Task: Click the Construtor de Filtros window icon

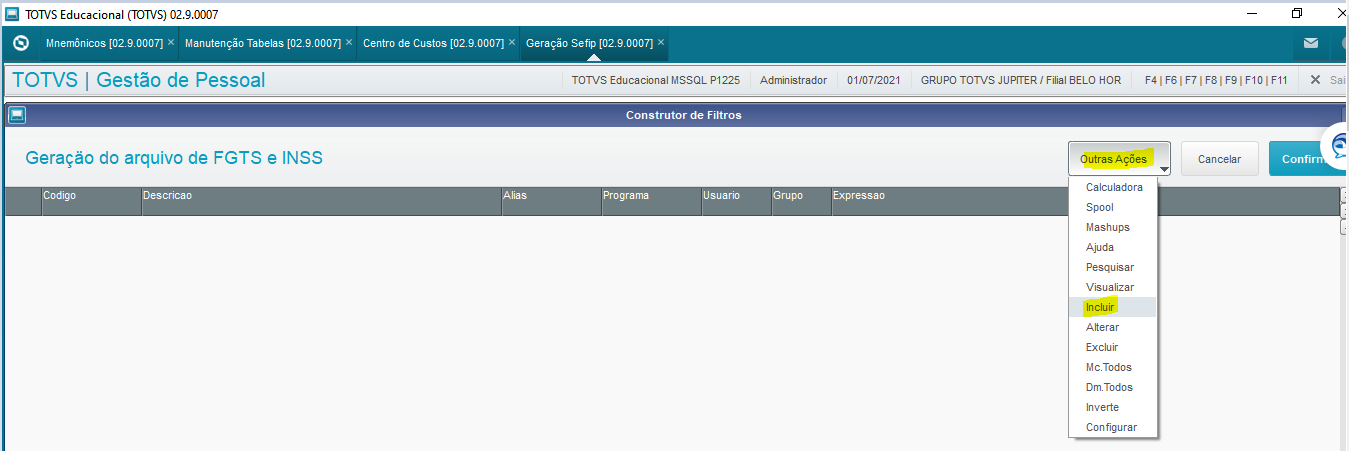Action: point(17,115)
